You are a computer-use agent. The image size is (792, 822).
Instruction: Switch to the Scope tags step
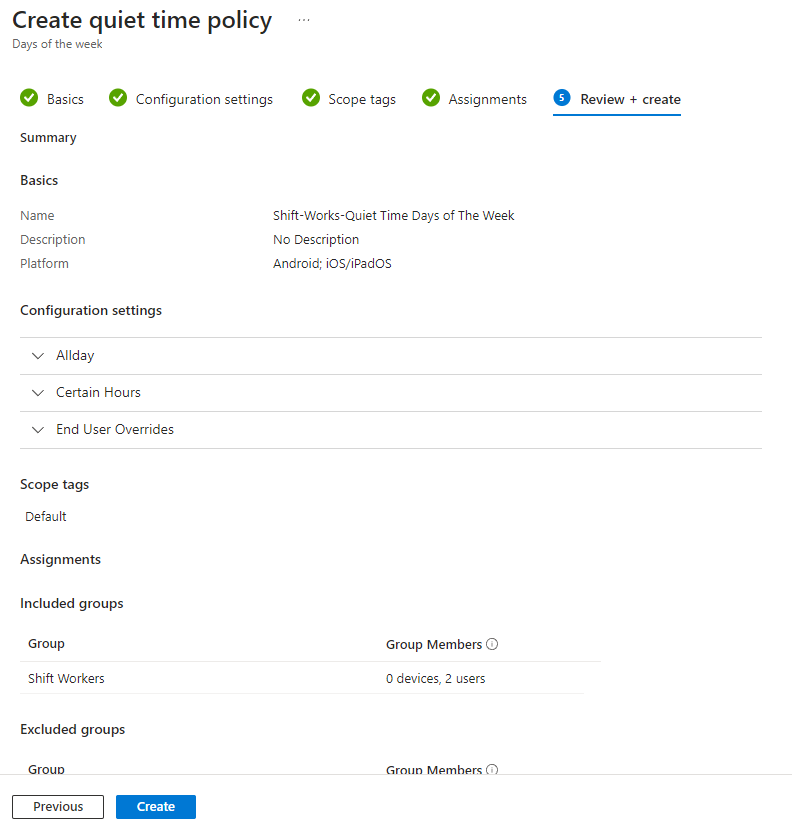click(x=362, y=99)
